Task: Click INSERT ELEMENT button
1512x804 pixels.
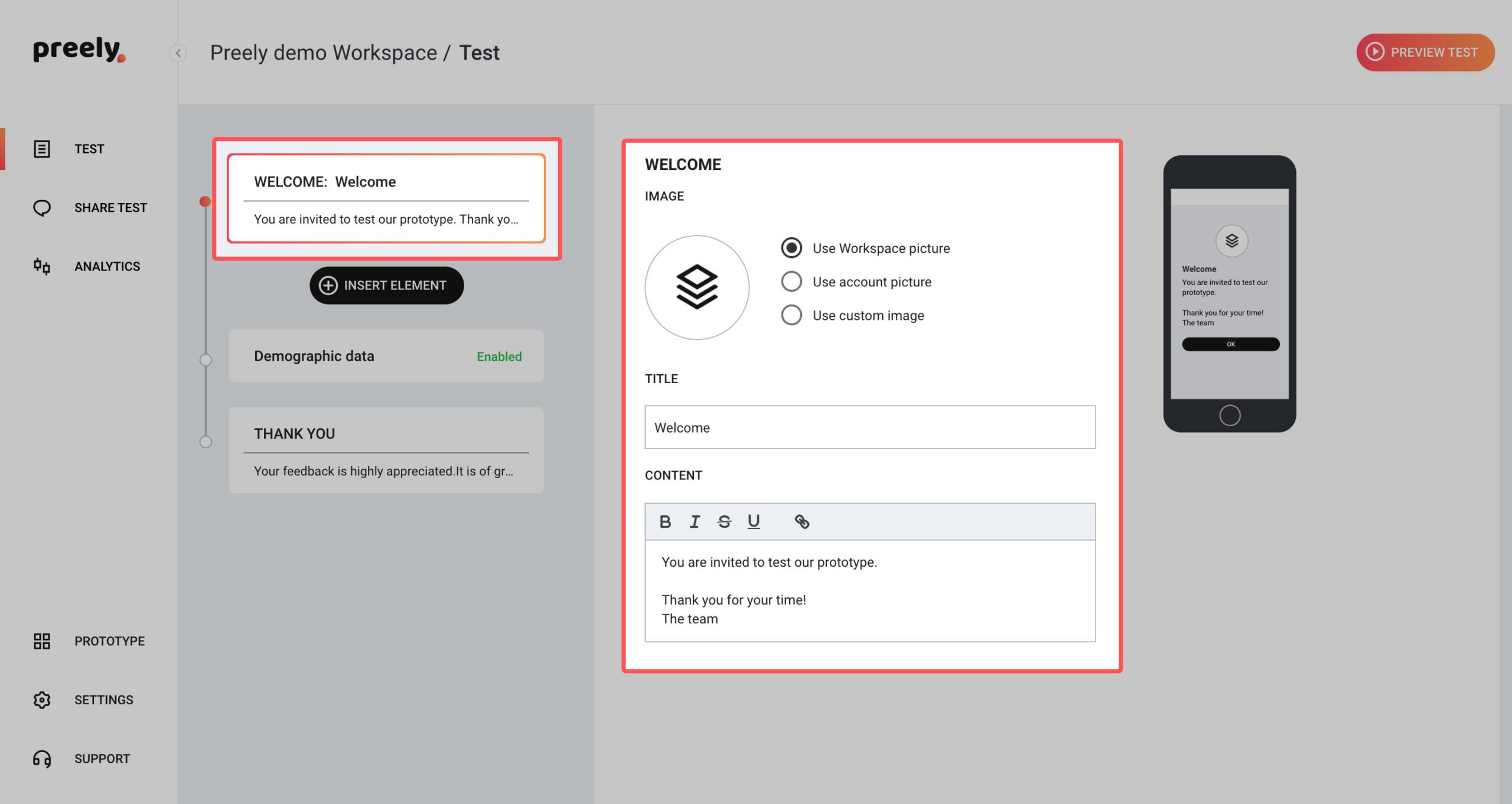Action: click(386, 285)
